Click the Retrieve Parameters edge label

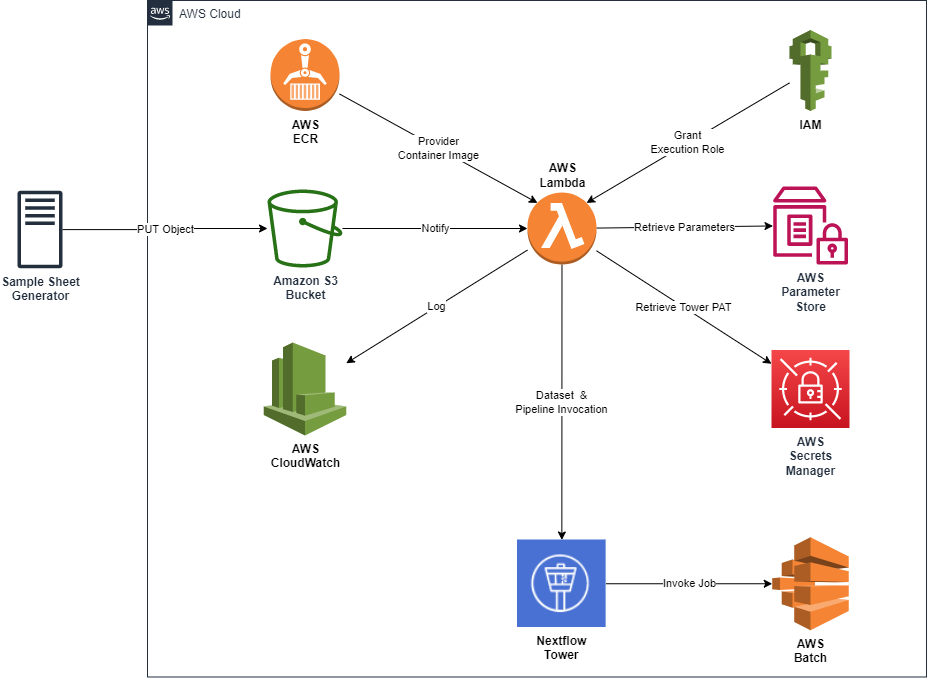click(684, 227)
